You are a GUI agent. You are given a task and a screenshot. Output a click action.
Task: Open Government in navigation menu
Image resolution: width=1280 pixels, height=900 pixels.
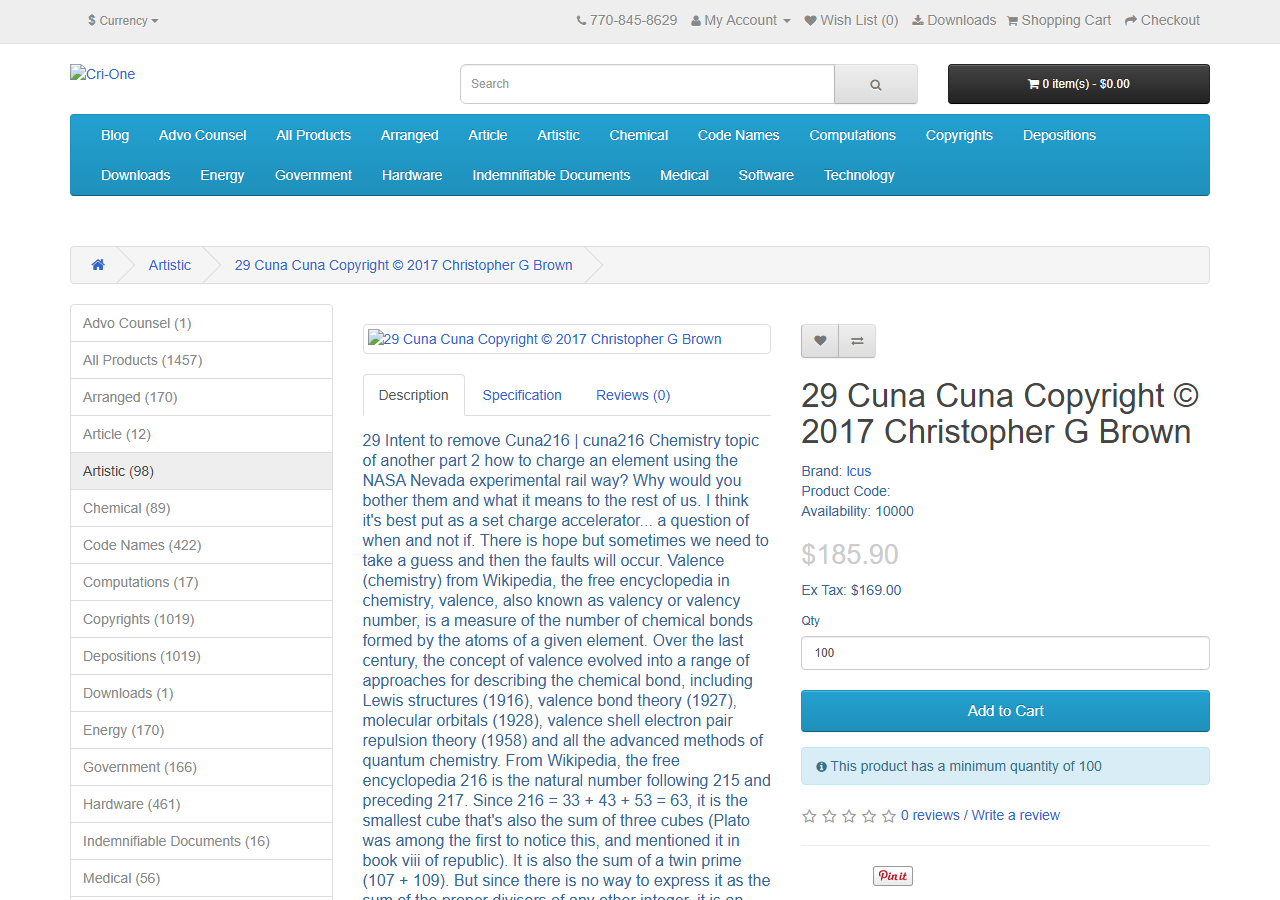tap(314, 175)
